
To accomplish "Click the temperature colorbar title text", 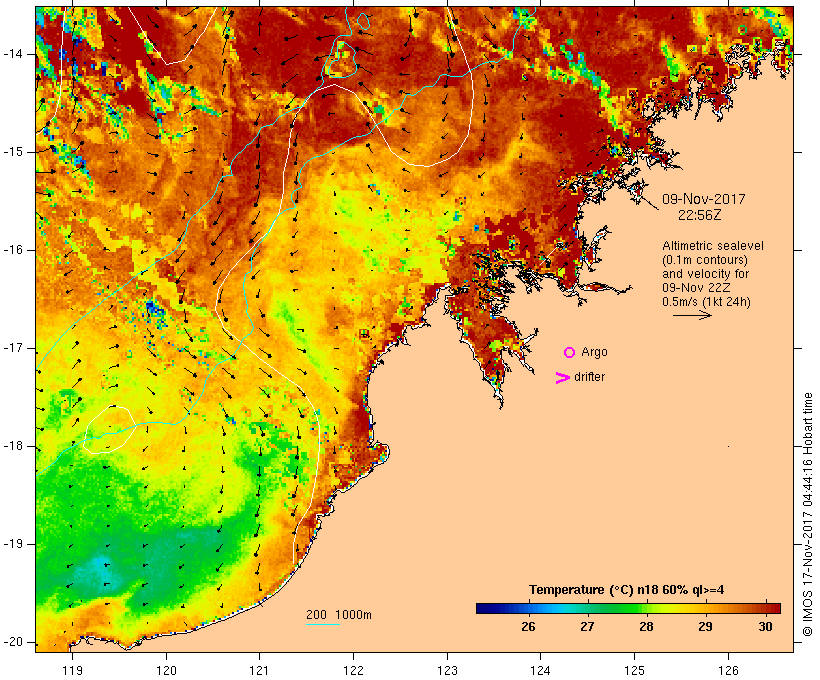I will (x=627, y=590).
